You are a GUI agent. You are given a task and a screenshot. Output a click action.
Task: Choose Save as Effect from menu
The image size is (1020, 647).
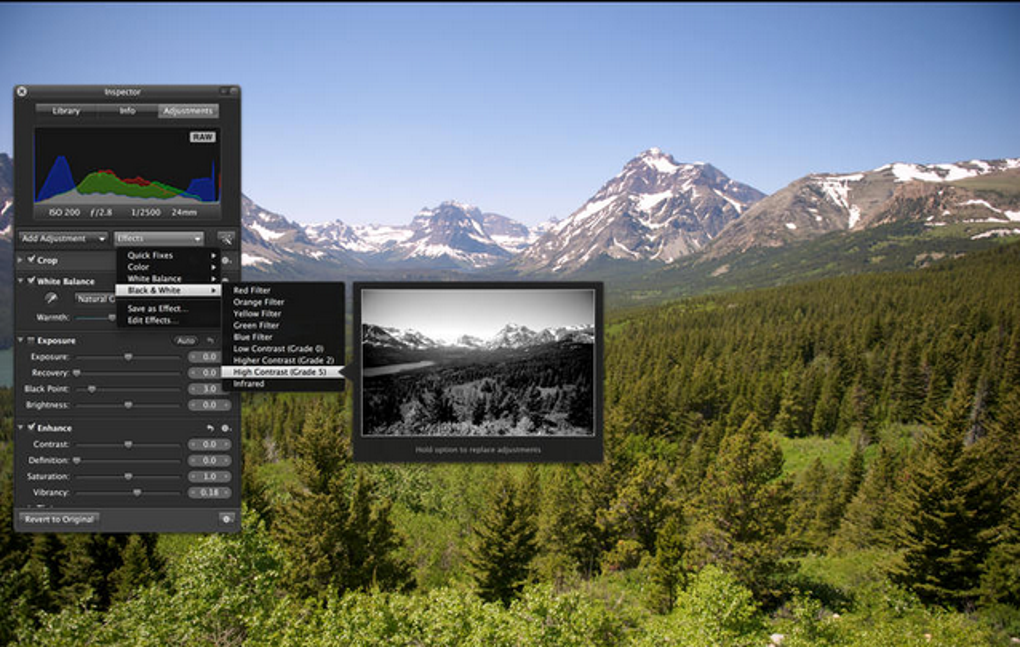(168, 308)
